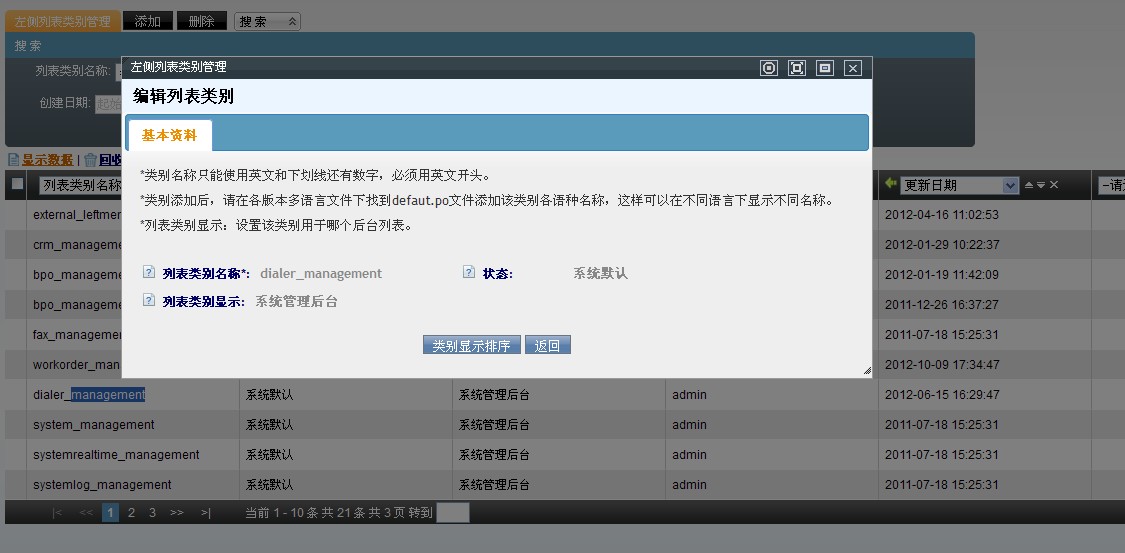Toggle the select-all checkbox in table header
1125x553 pixels.
(x=17, y=184)
